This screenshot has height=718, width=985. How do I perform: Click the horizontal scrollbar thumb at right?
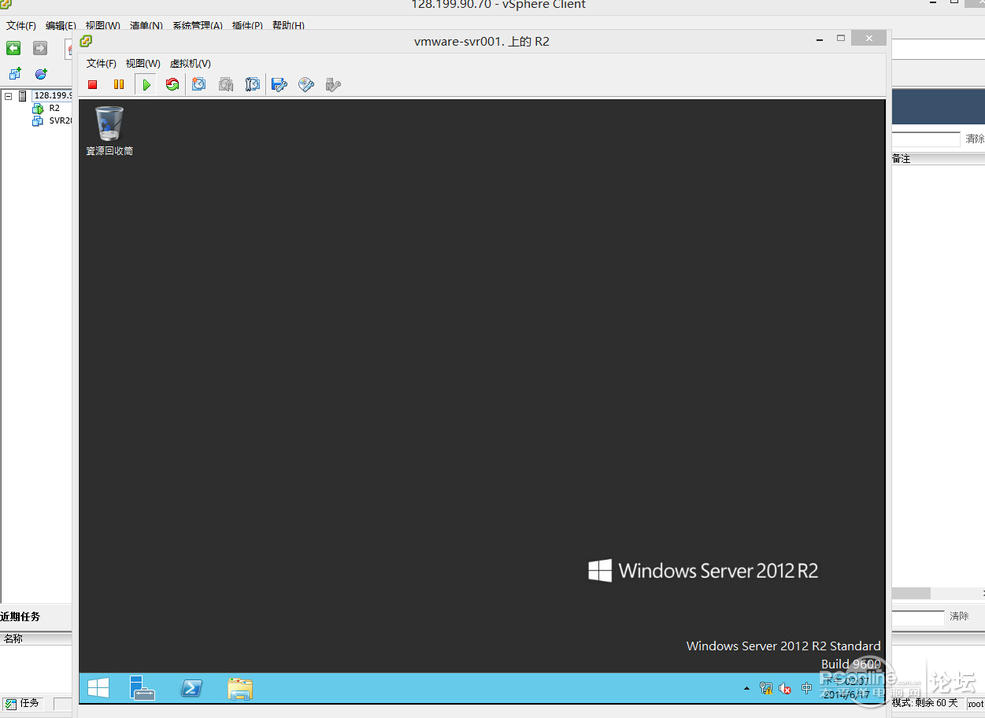click(911, 594)
